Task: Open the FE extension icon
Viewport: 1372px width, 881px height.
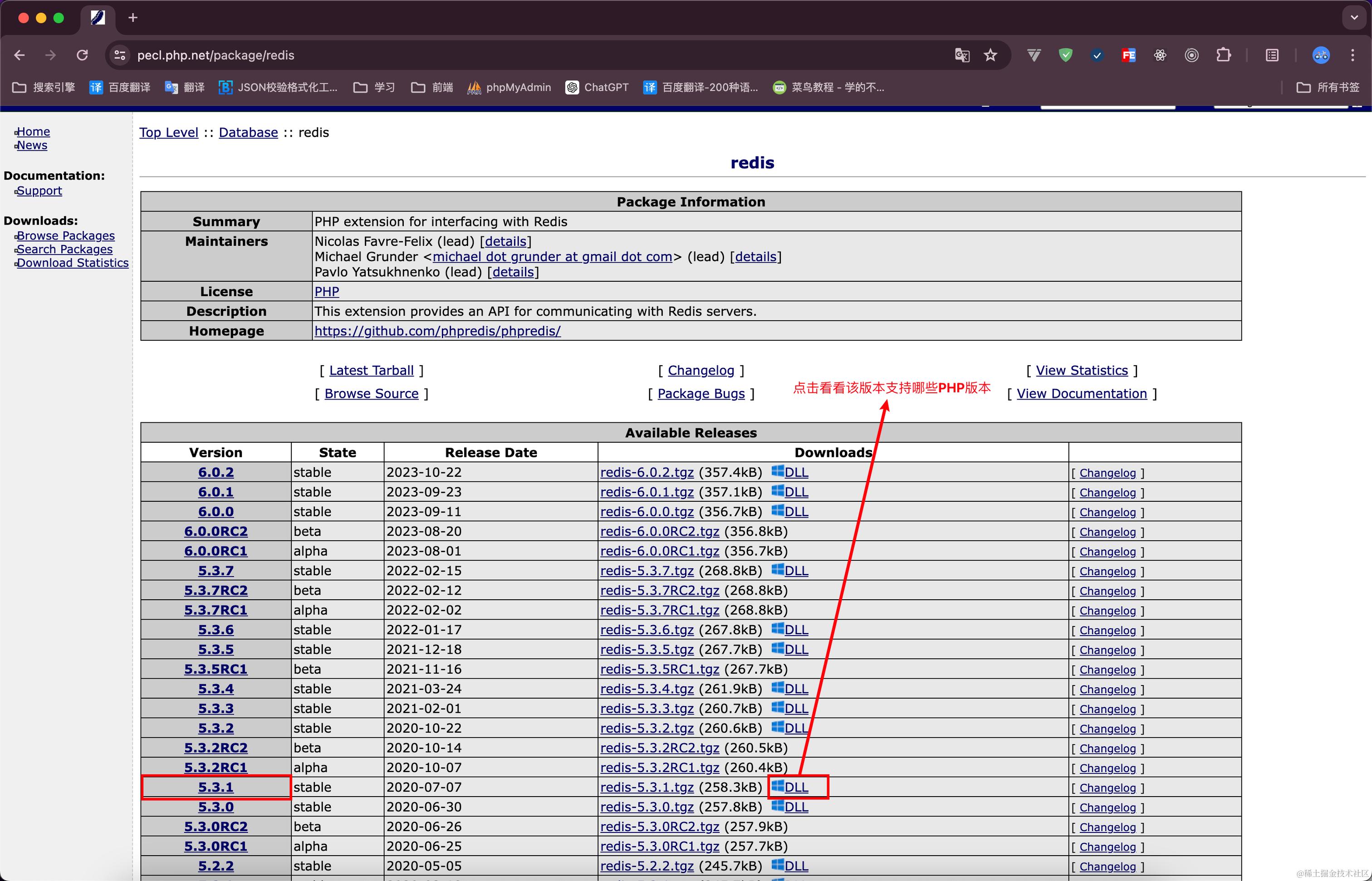Action: (x=1128, y=55)
